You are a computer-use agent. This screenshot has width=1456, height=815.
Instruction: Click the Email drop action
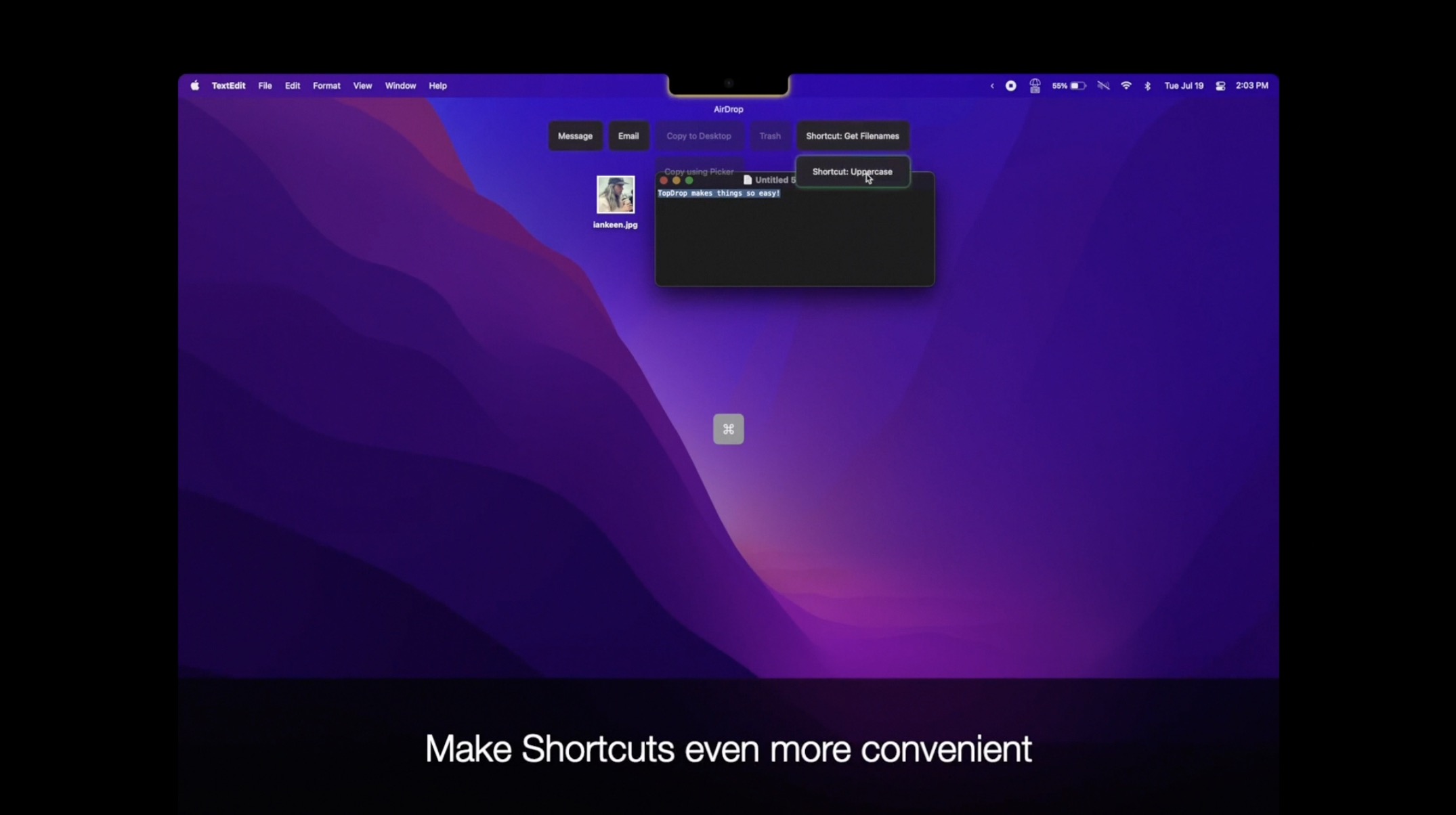pos(628,136)
